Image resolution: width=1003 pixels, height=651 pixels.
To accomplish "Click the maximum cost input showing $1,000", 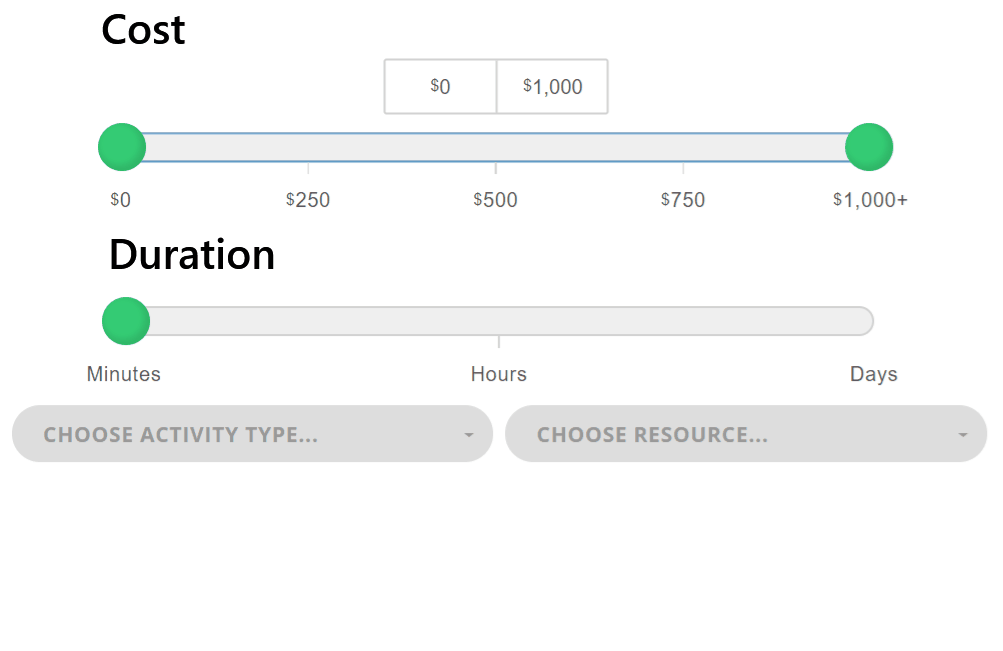I will (x=551, y=86).
